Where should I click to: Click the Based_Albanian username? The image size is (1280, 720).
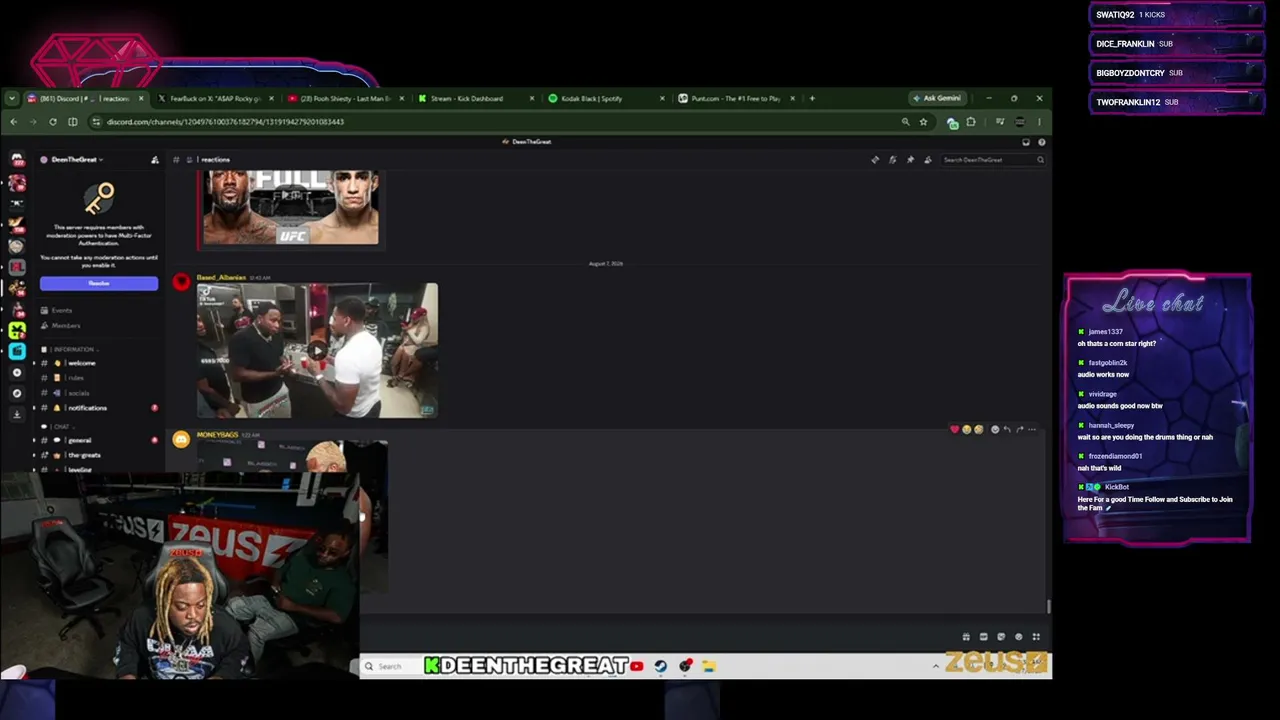221,277
